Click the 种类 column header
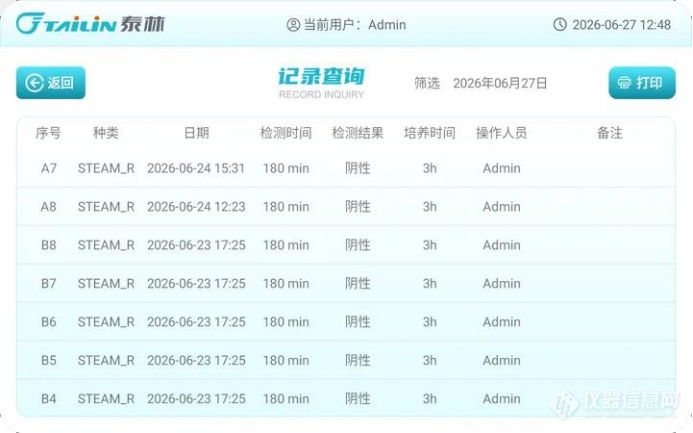Screen dimensions: 693x433 pyautogui.click(x=106, y=133)
